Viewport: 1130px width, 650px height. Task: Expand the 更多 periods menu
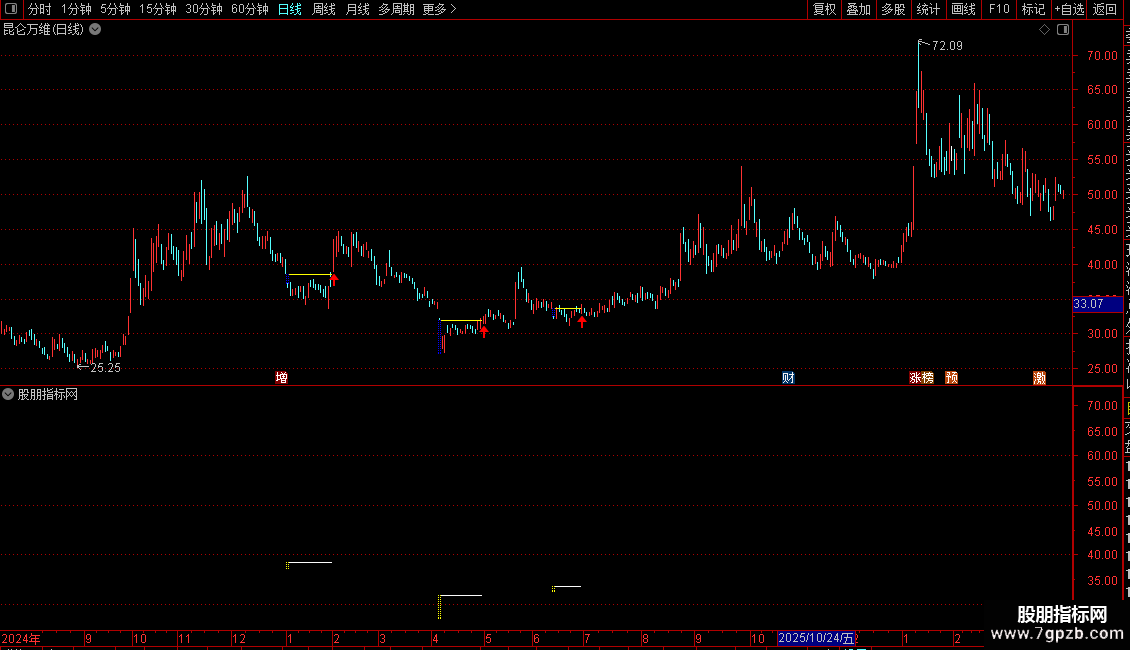[439, 9]
